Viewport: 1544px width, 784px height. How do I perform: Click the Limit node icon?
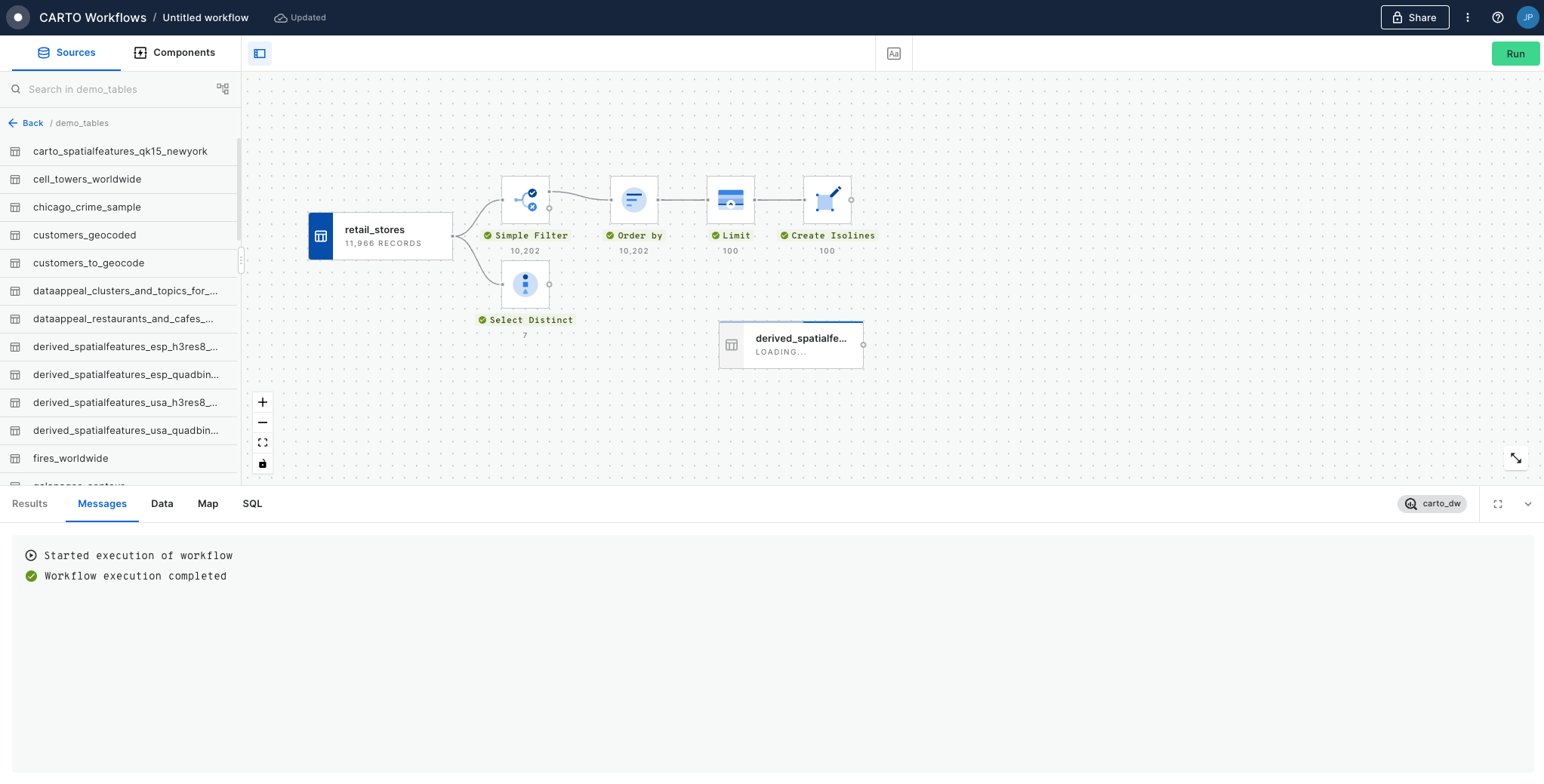(x=730, y=200)
